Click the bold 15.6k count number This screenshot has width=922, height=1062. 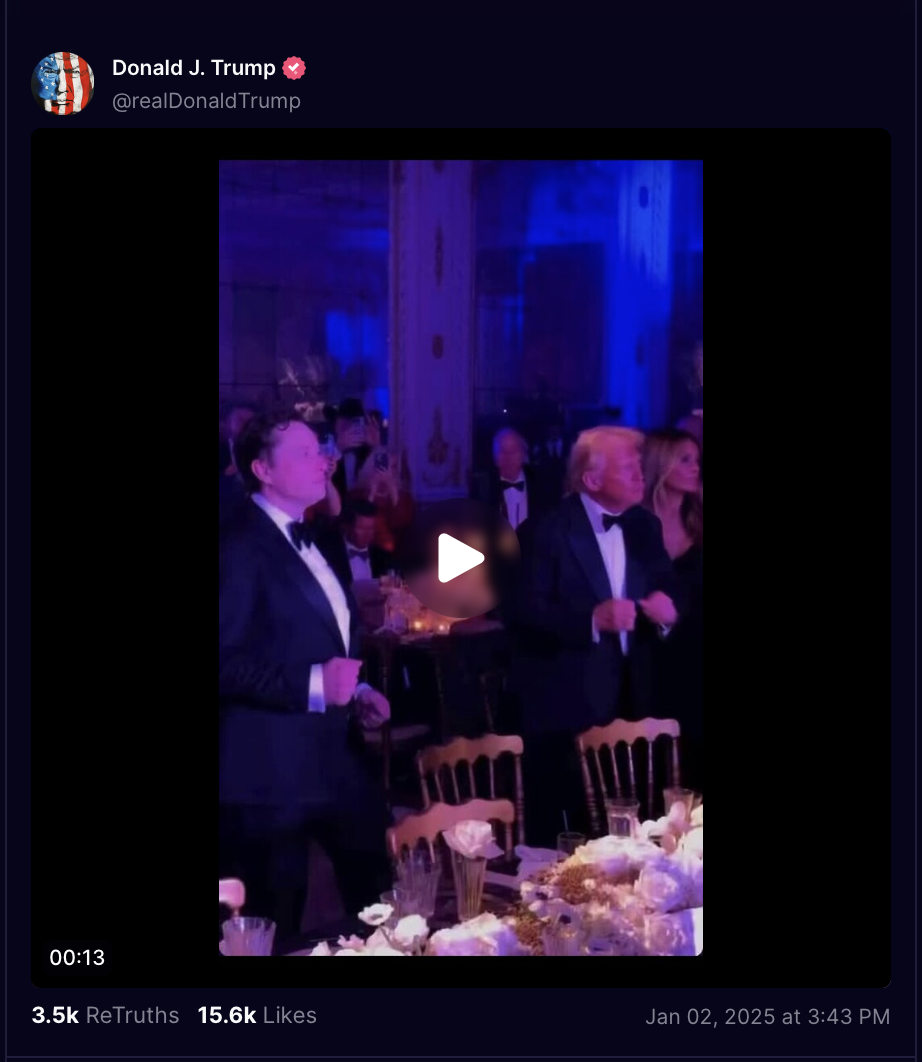tap(227, 1015)
